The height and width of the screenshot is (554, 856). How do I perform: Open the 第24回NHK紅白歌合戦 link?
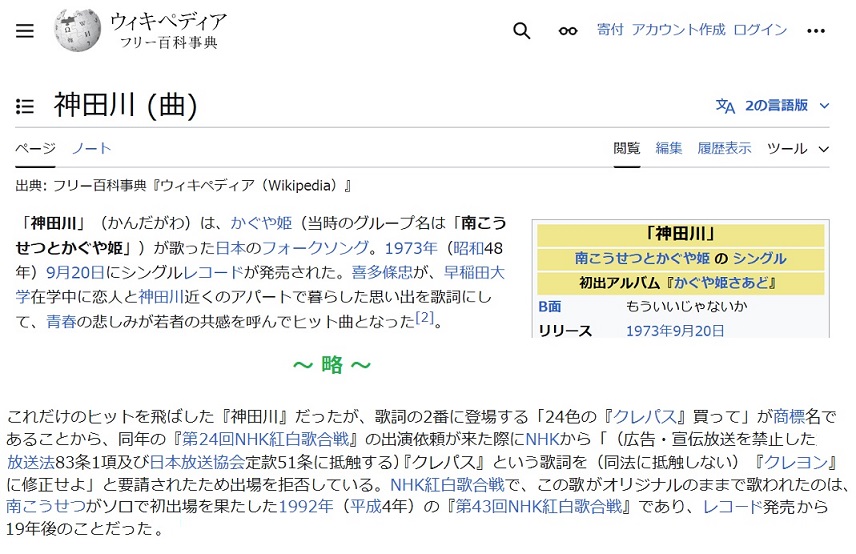(x=265, y=439)
